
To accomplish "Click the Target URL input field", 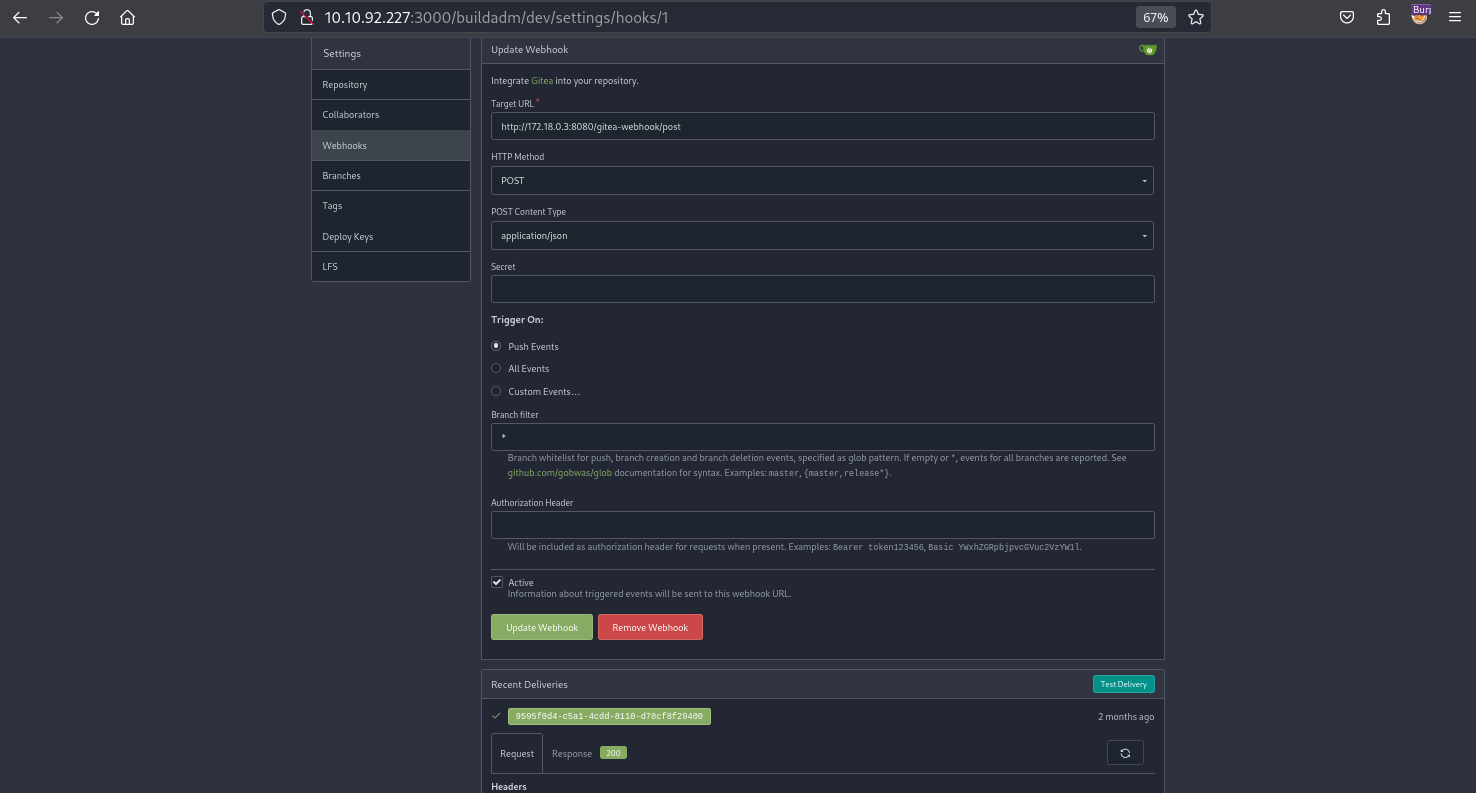I will point(822,126).
